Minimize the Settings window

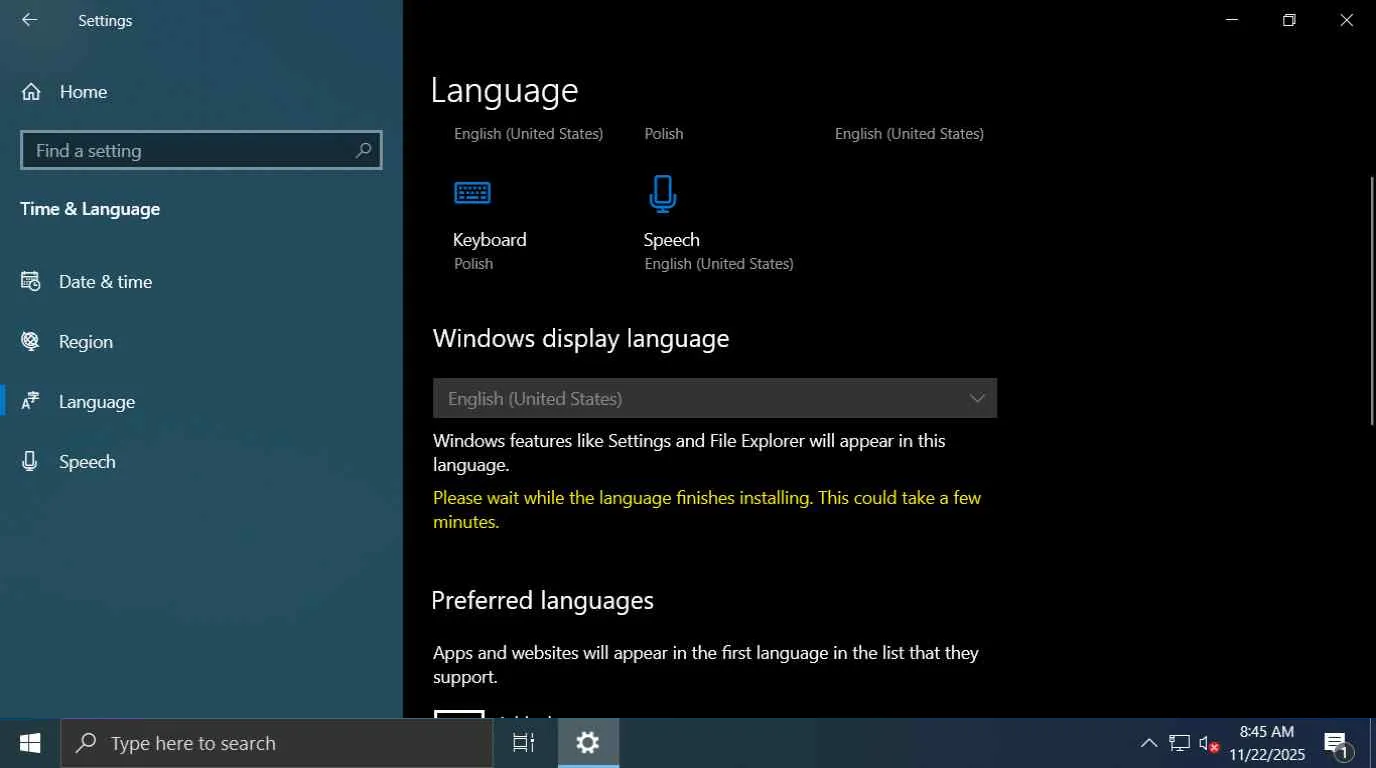(1232, 20)
